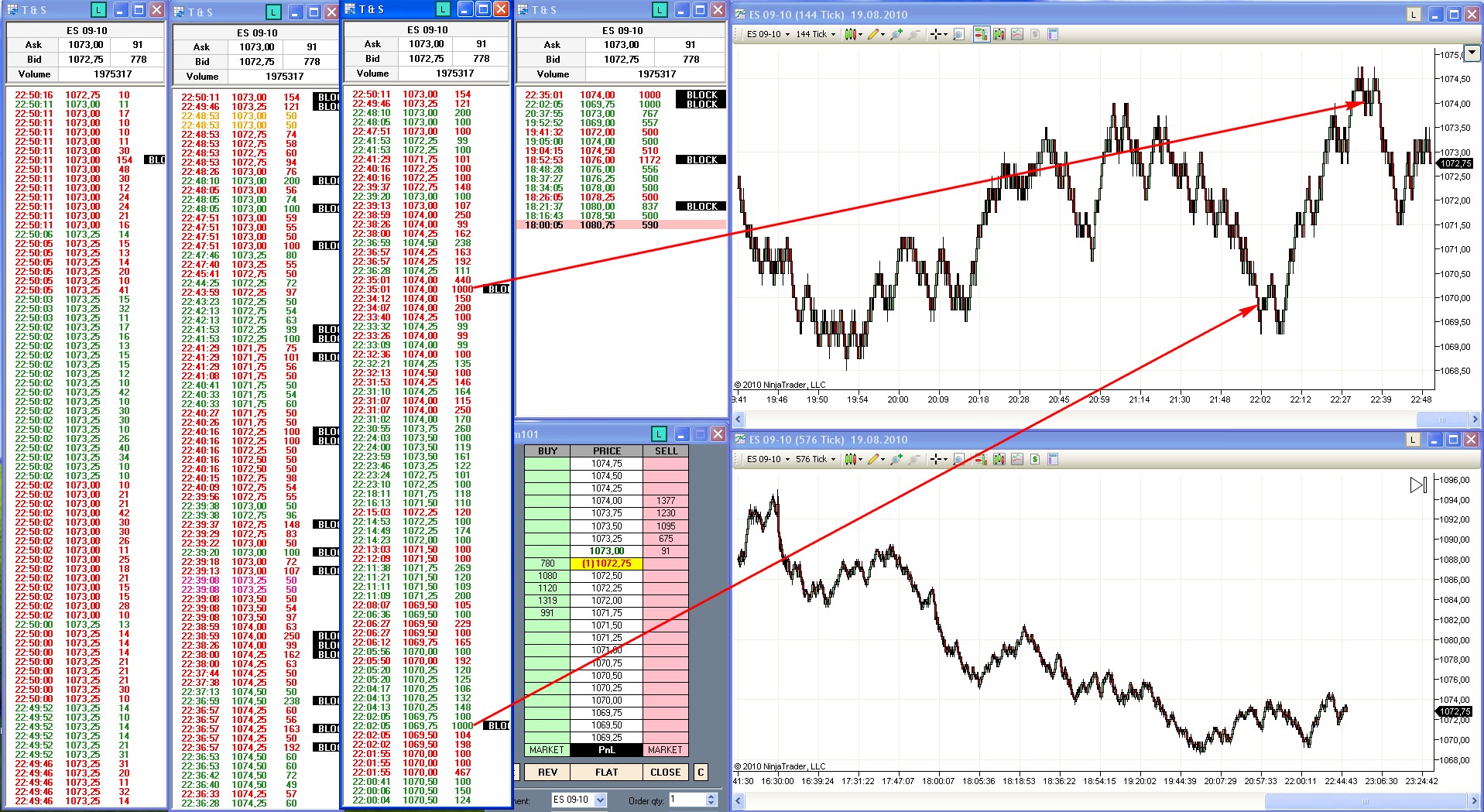Toggle green link 'L' button on the SuperDOM window
This screenshot has width=1484, height=812.
tap(659, 434)
